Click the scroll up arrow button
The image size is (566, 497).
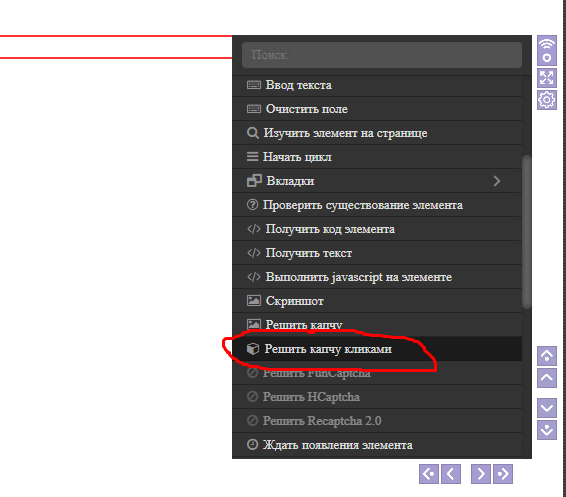tap(547, 378)
